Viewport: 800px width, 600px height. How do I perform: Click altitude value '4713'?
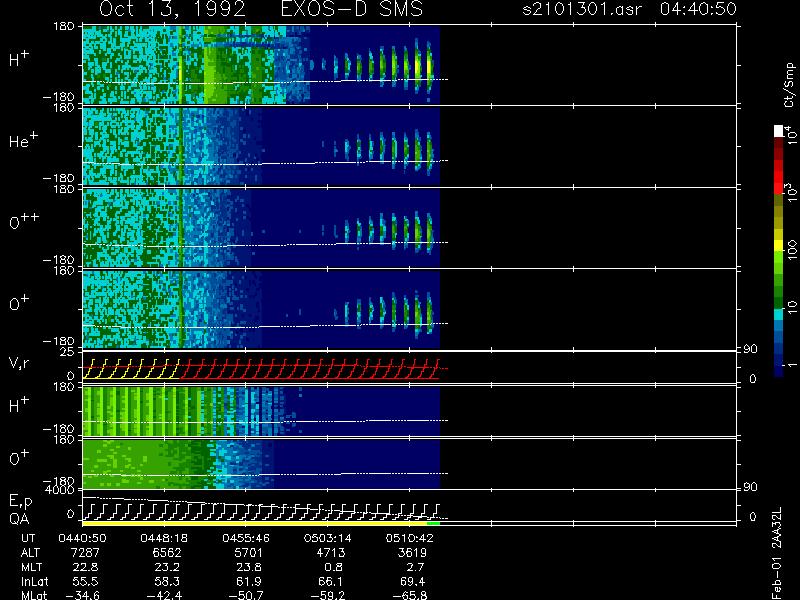[331, 553]
